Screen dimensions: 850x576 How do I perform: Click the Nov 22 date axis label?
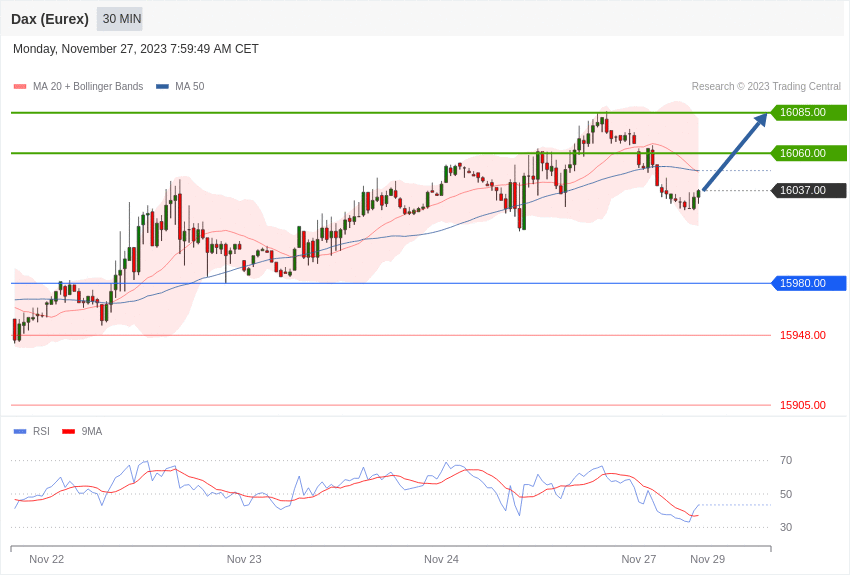coord(47,559)
